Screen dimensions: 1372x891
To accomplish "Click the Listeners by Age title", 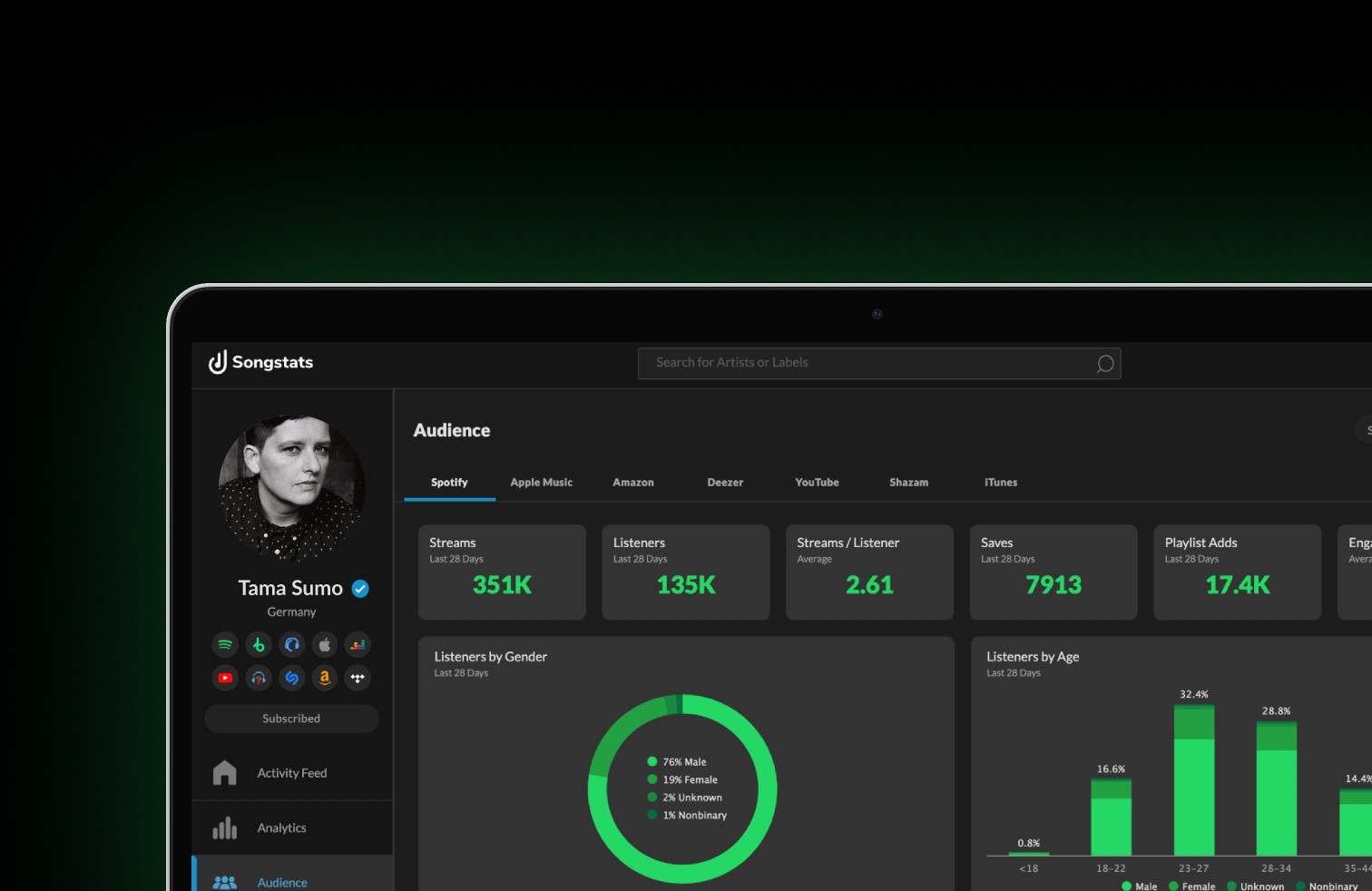I will click(x=1033, y=657).
